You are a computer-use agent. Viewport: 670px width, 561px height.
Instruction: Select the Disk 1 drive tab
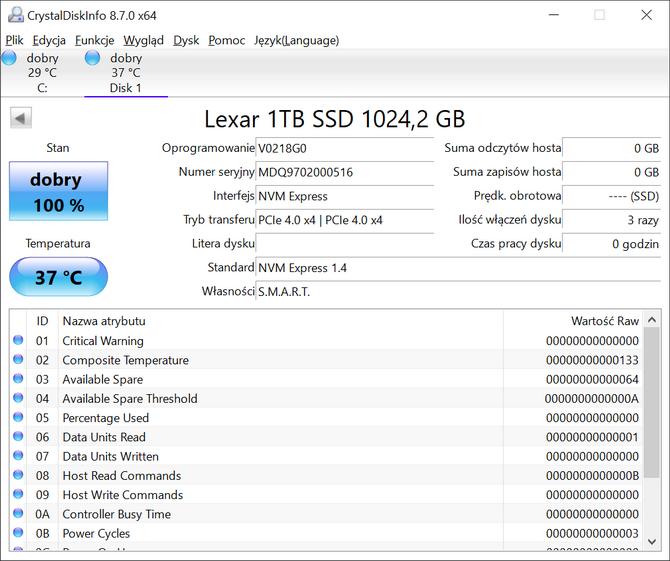(x=126, y=73)
